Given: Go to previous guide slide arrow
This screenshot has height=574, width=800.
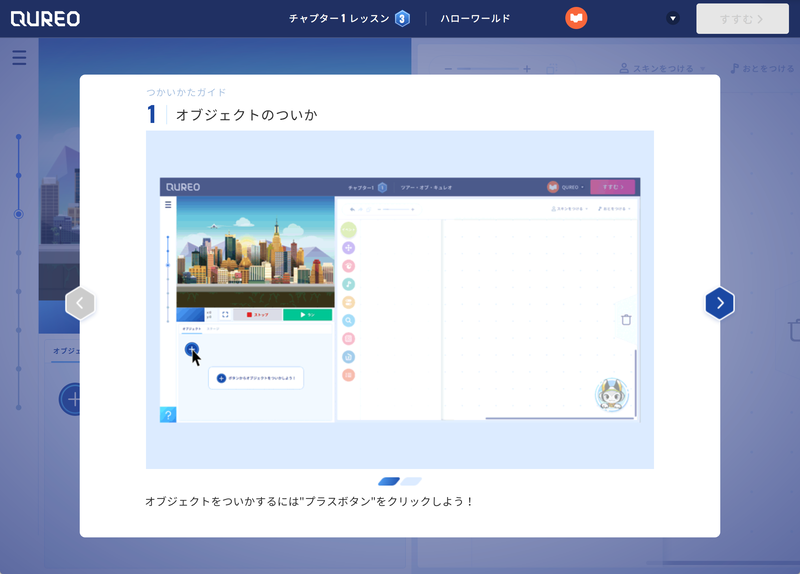Looking at the screenshot, I should tap(80, 303).
